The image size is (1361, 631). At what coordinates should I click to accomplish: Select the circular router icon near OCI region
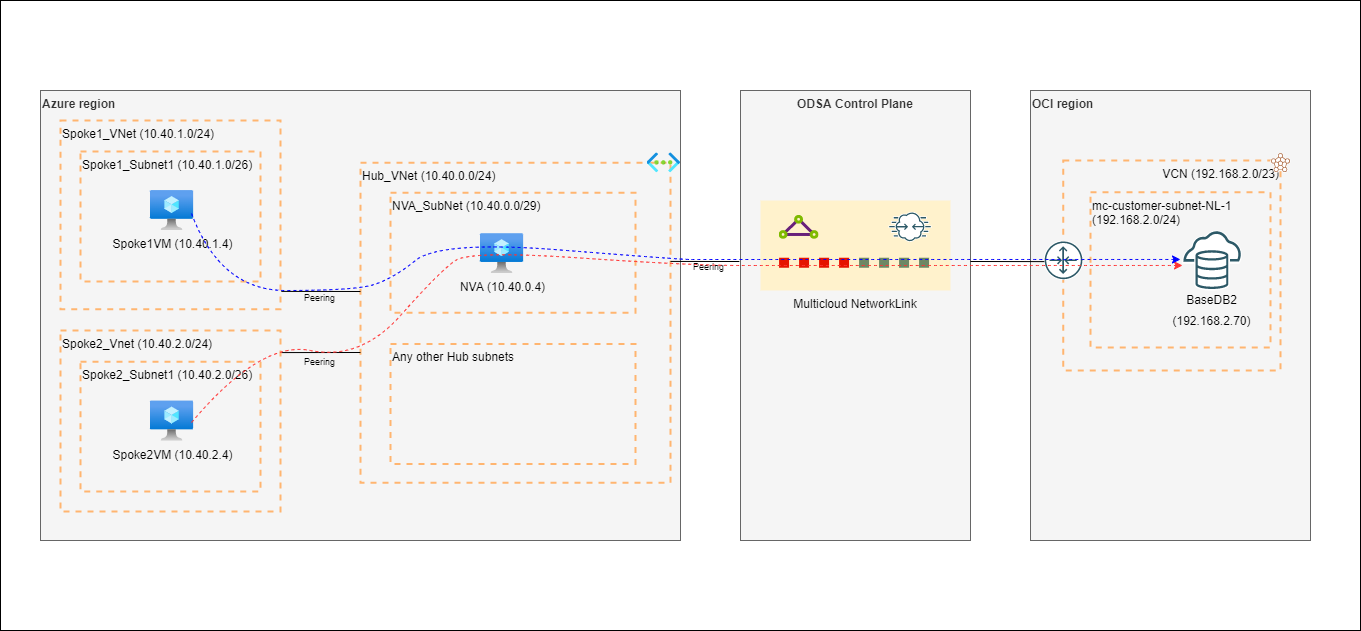[1062, 259]
